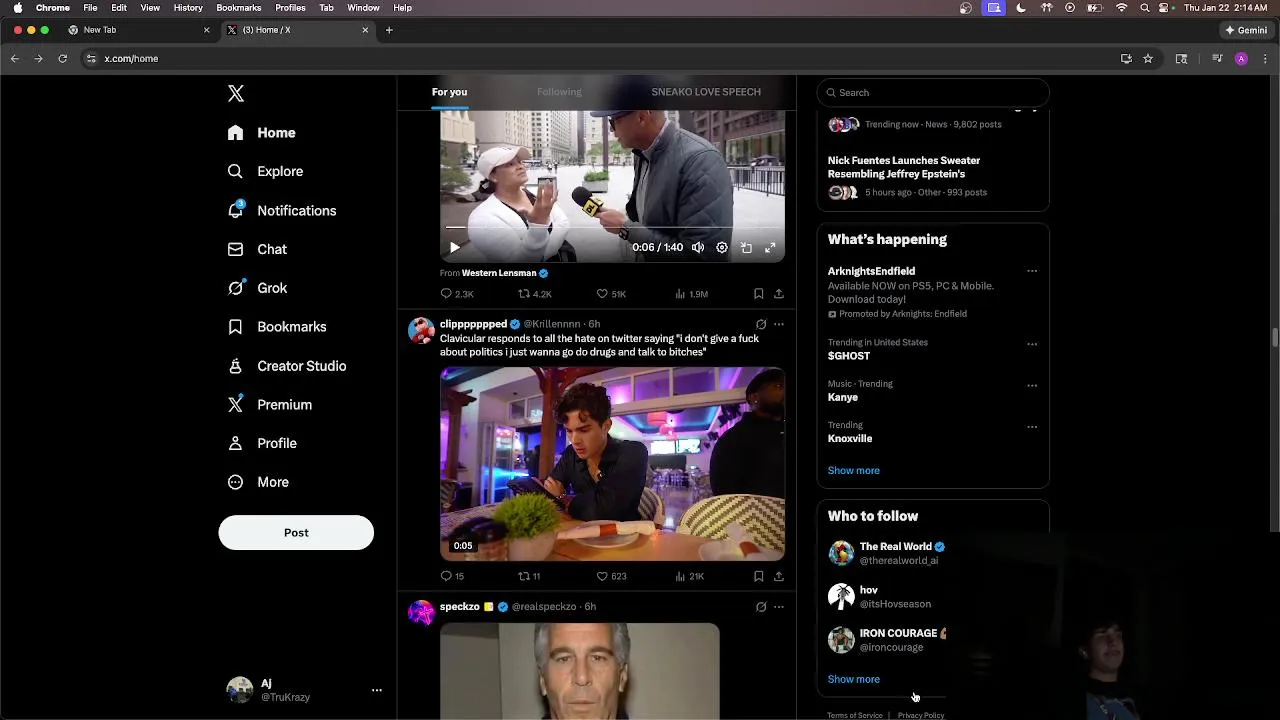
Task: Mute the interview video volume
Action: point(698,248)
